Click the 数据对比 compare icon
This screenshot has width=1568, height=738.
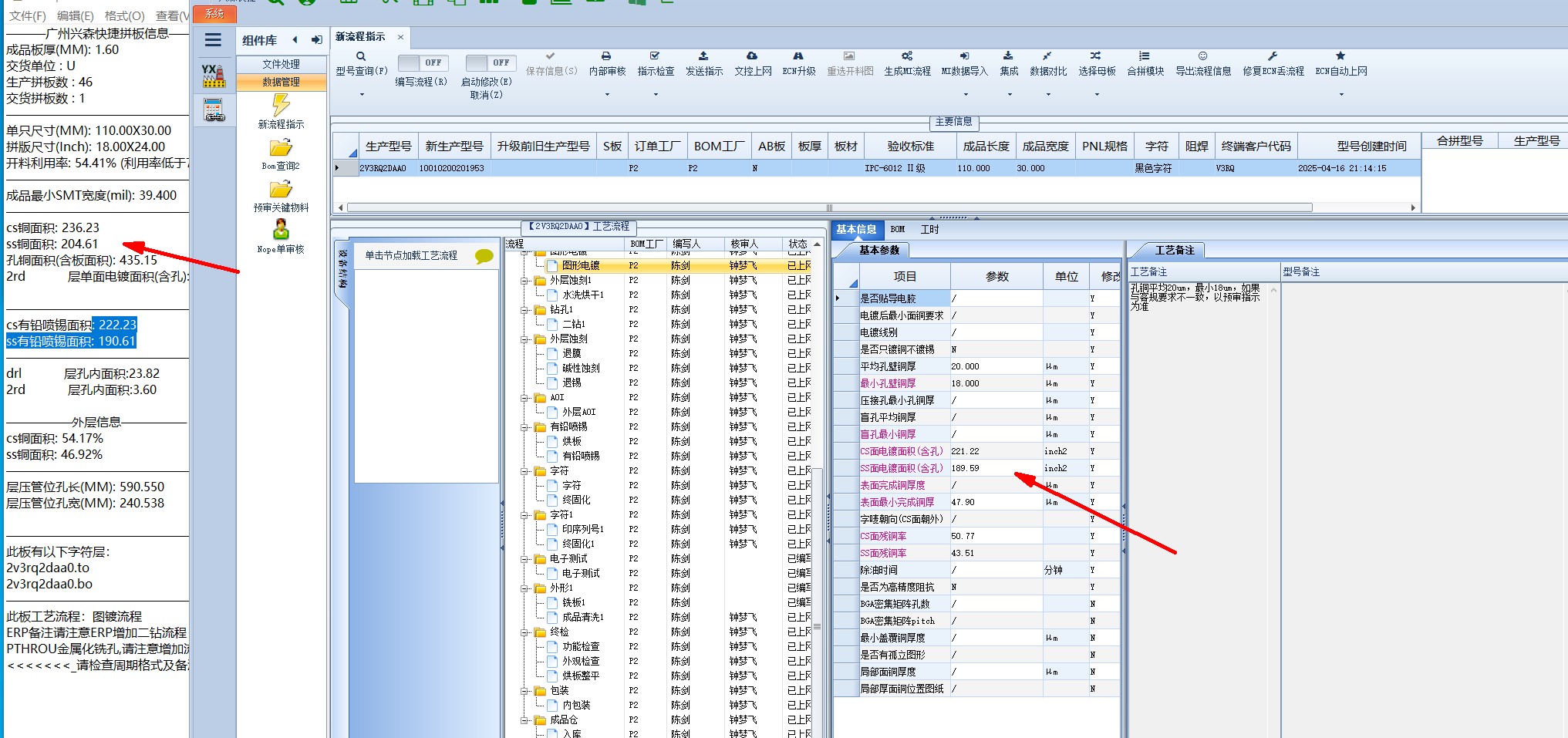tap(1047, 56)
